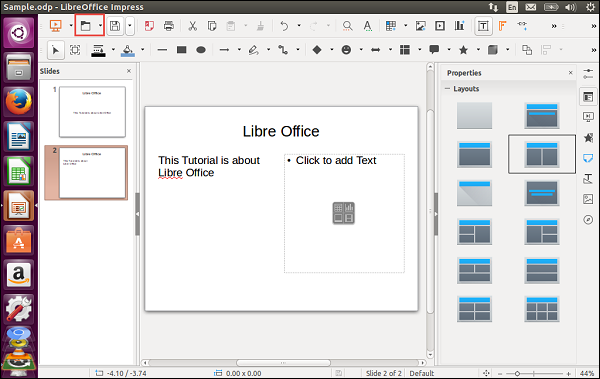Expand the Fill Color dropdown arrow
Viewport: 600px width, 379px height.
tap(142, 50)
